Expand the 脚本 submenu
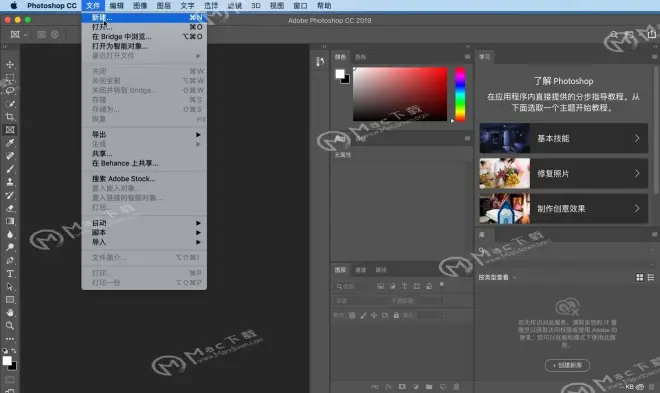 [x=144, y=233]
